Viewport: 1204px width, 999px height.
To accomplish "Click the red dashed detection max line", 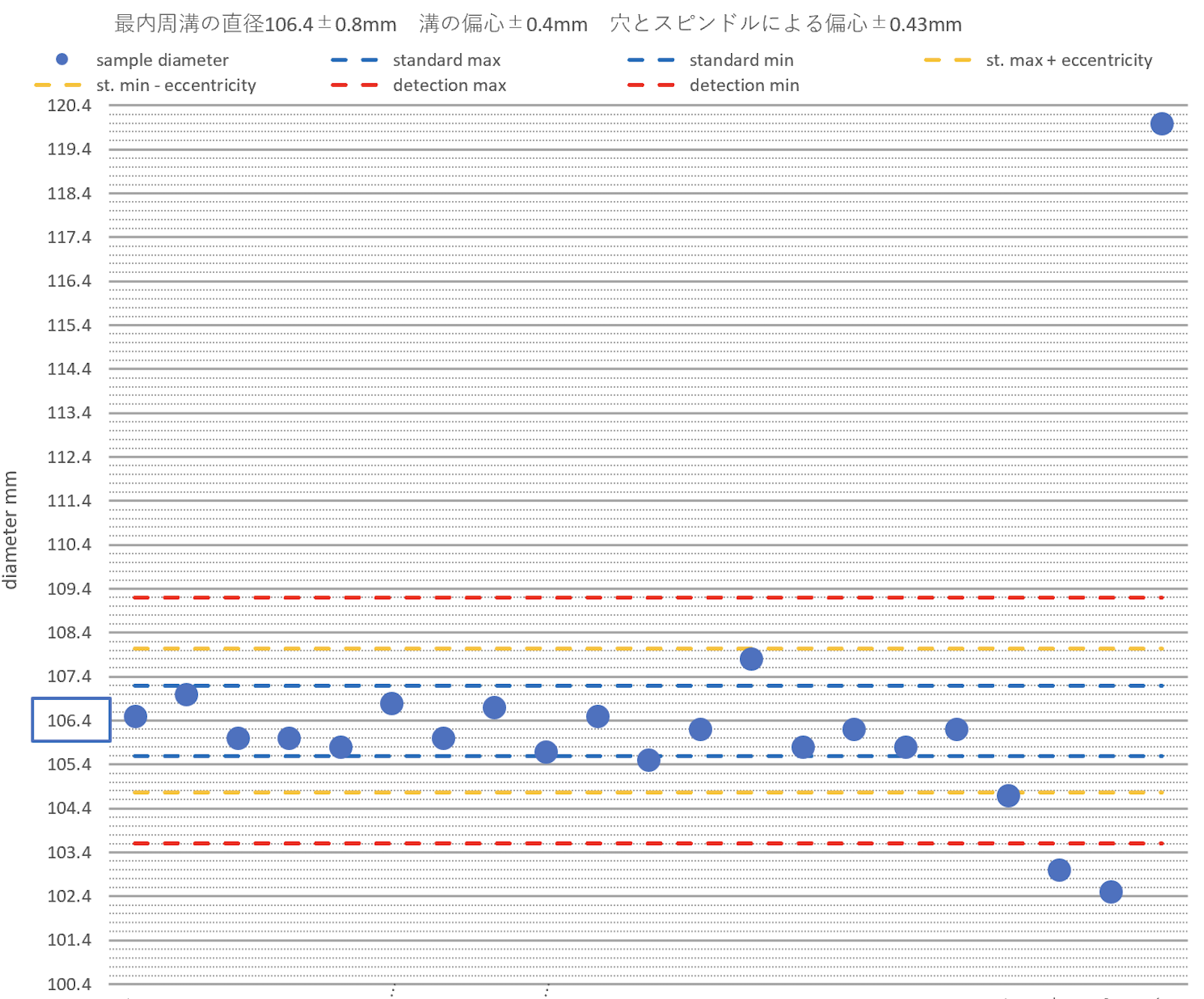I will coord(648,598).
